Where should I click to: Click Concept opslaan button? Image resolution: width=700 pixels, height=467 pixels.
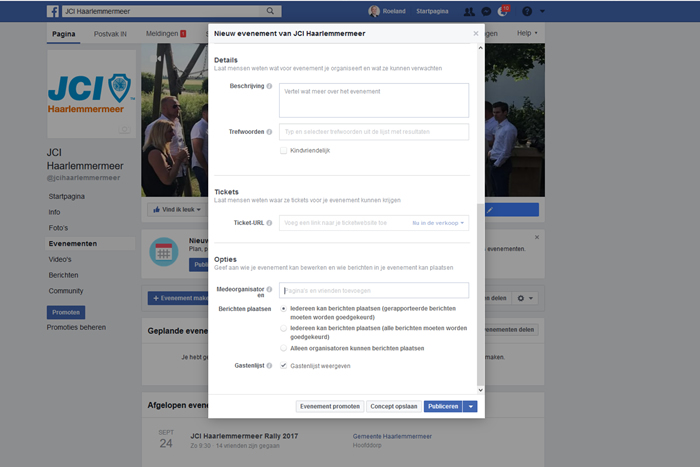(x=394, y=406)
